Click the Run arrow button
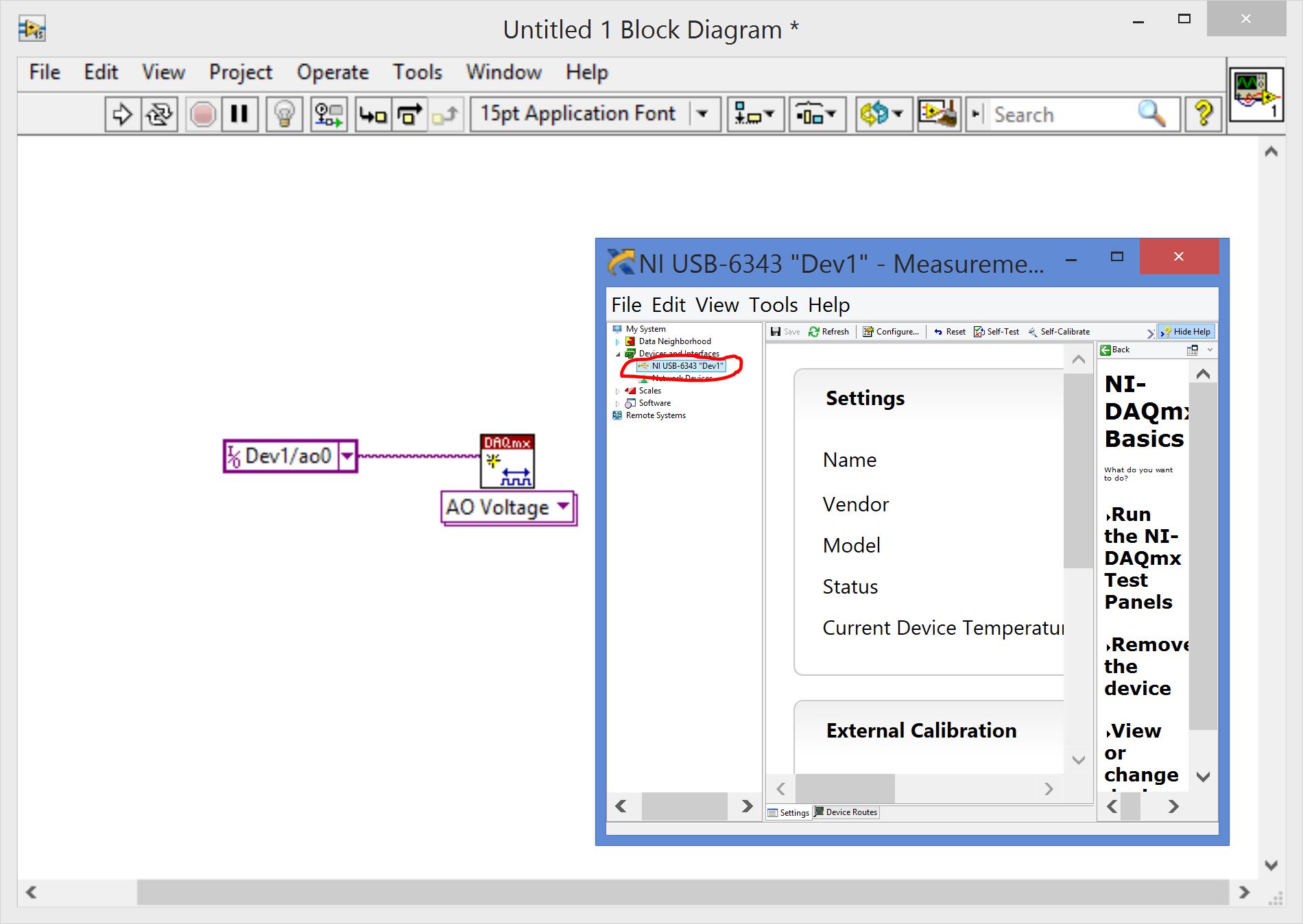Screen dimensions: 1303x924 point(122,114)
